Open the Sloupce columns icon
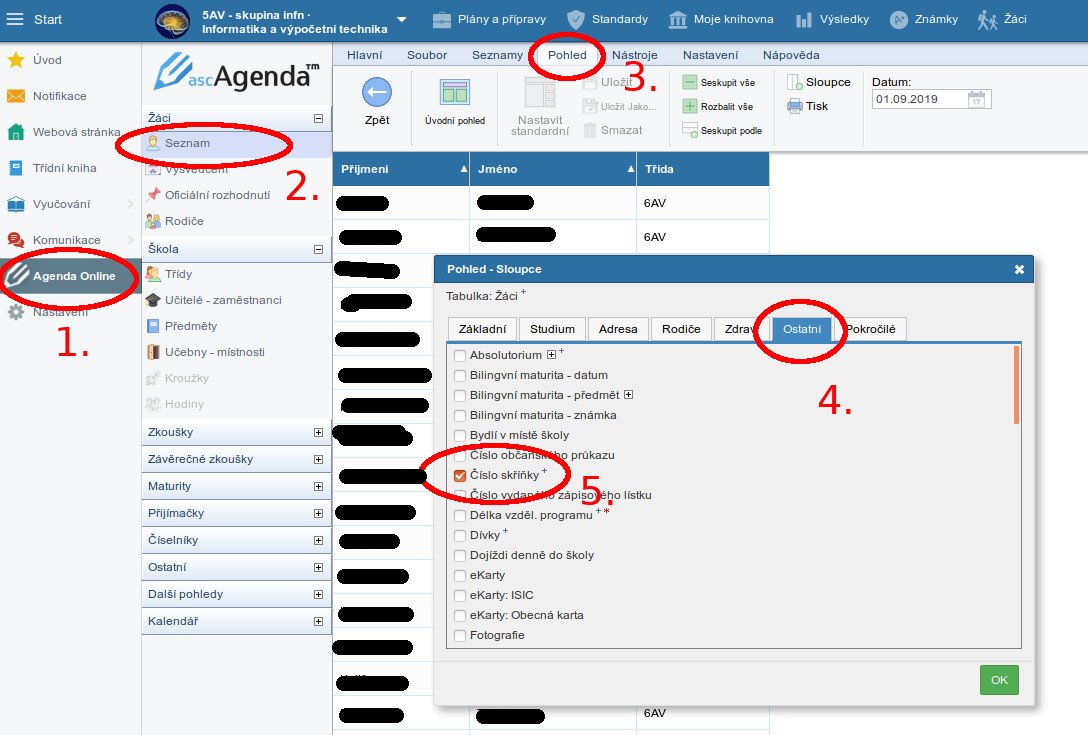Screen dimensions: 1088x735 795,82
